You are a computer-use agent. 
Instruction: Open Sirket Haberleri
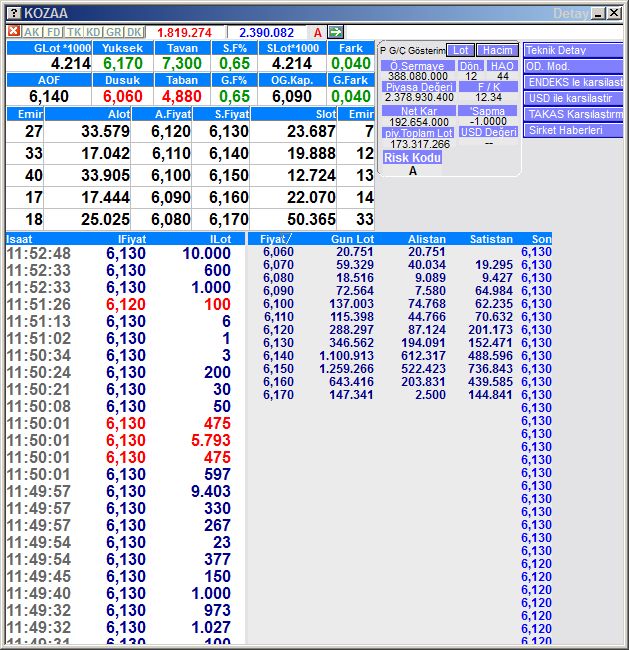click(573, 130)
